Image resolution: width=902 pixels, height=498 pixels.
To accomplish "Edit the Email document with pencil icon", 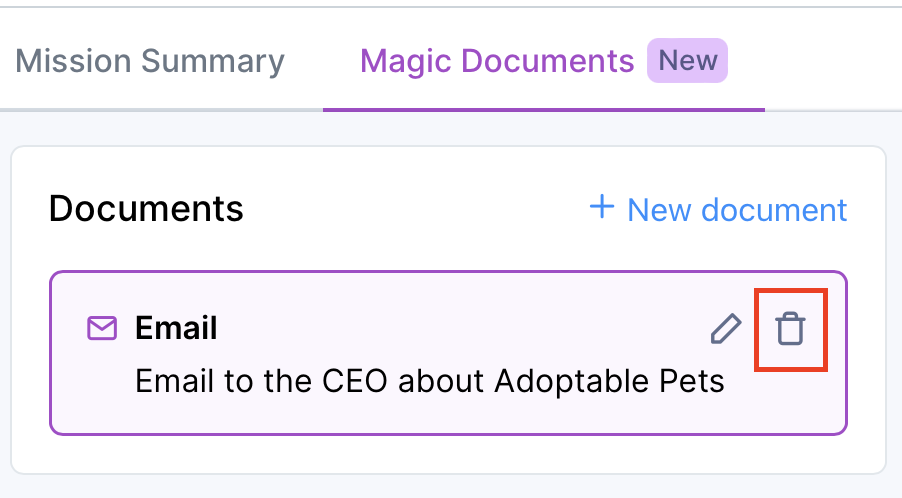I will tap(726, 328).
